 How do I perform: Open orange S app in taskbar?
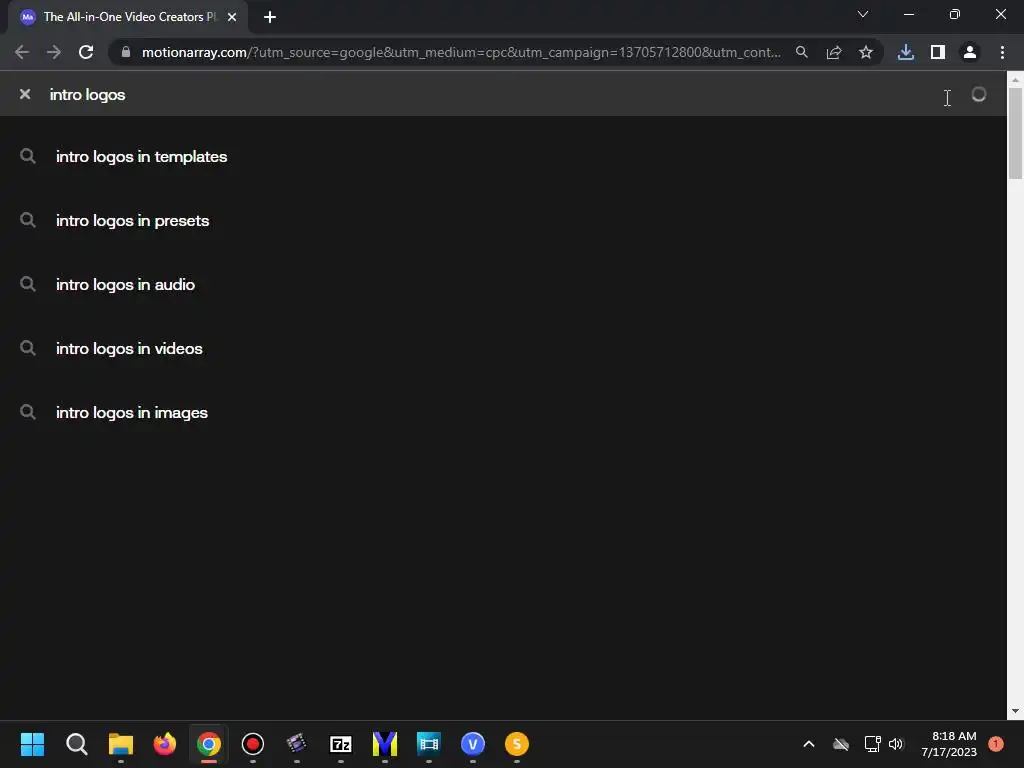[x=517, y=744]
